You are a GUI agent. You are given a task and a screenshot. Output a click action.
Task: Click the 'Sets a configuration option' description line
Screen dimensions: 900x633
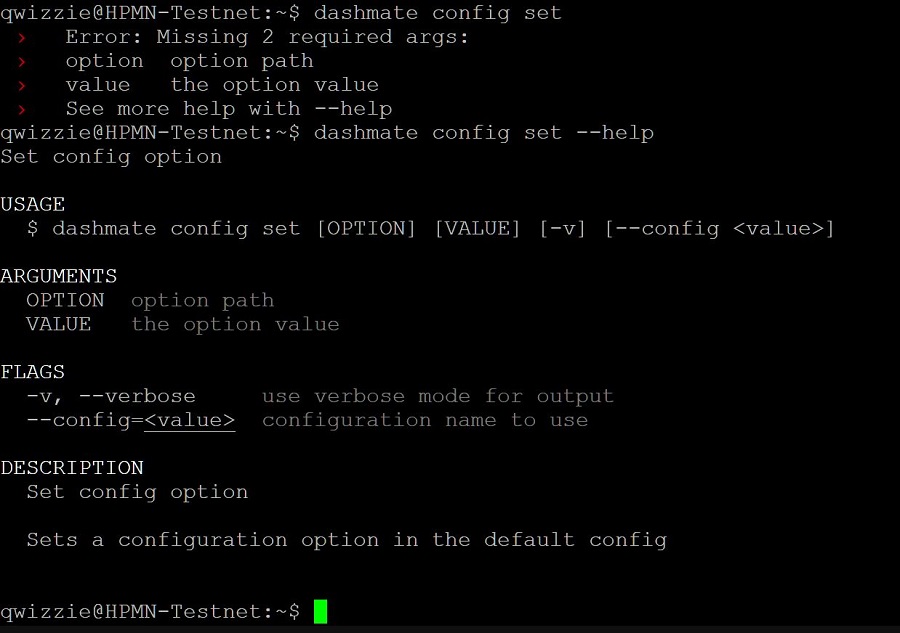click(x=347, y=540)
